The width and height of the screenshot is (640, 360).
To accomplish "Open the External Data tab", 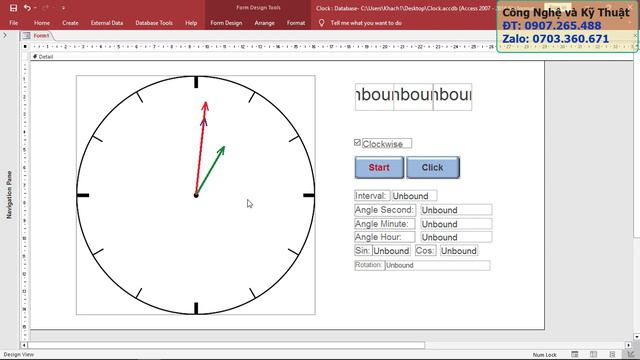I will point(107,23).
